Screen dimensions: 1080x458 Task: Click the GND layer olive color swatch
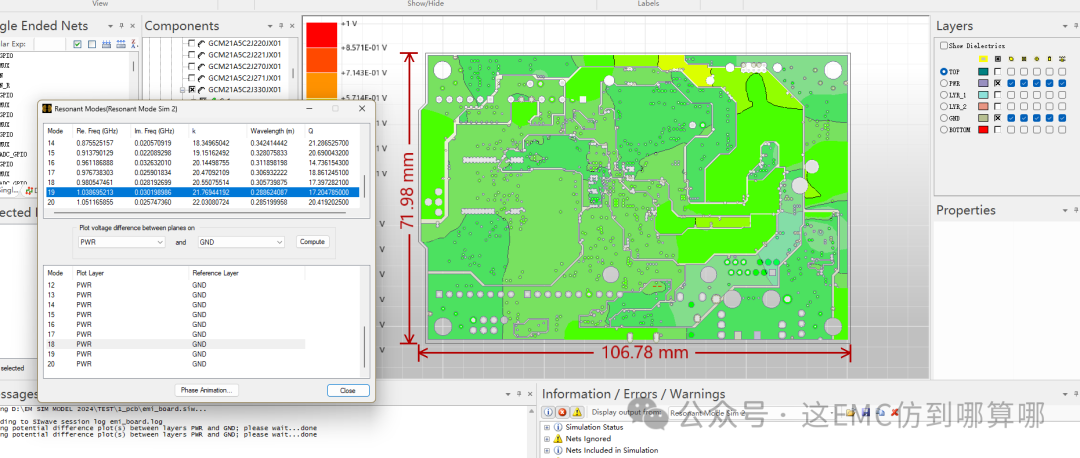(x=983, y=118)
